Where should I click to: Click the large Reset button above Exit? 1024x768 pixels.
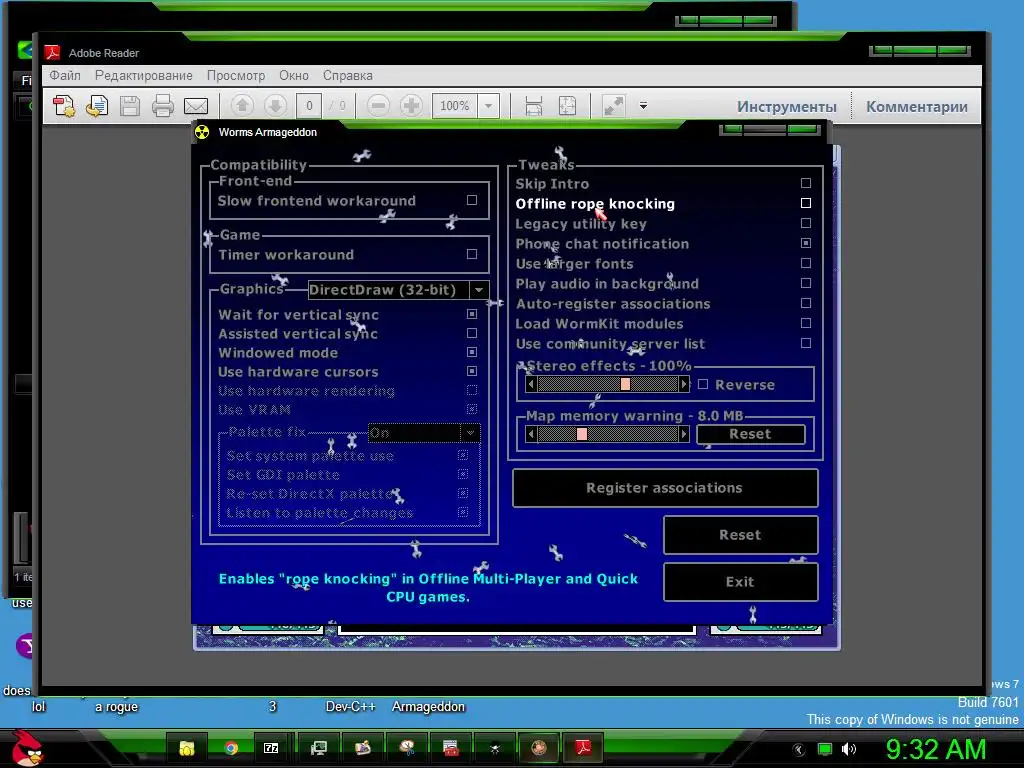(740, 535)
